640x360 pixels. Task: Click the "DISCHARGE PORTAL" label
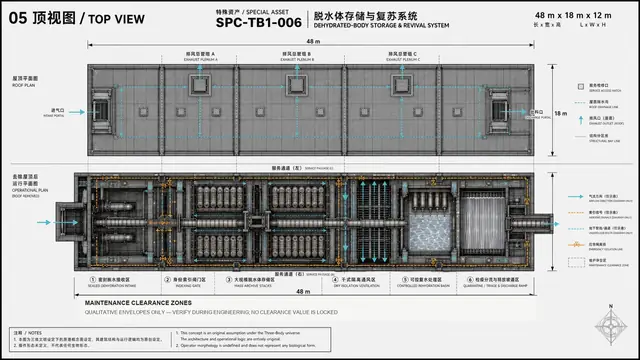point(538,117)
